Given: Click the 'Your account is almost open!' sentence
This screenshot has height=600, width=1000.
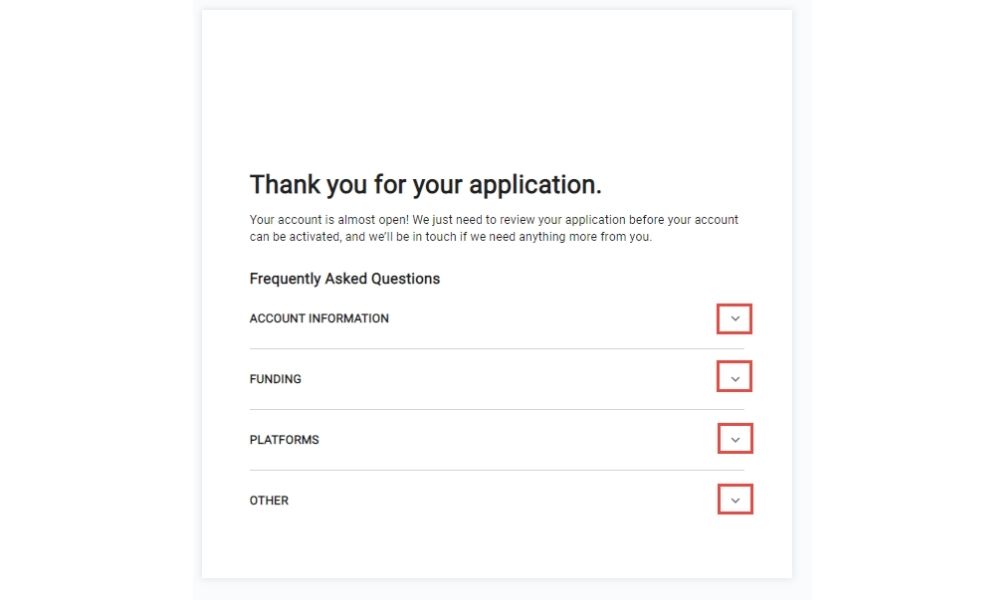Looking at the screenshot, I should [x=329, y=220].
